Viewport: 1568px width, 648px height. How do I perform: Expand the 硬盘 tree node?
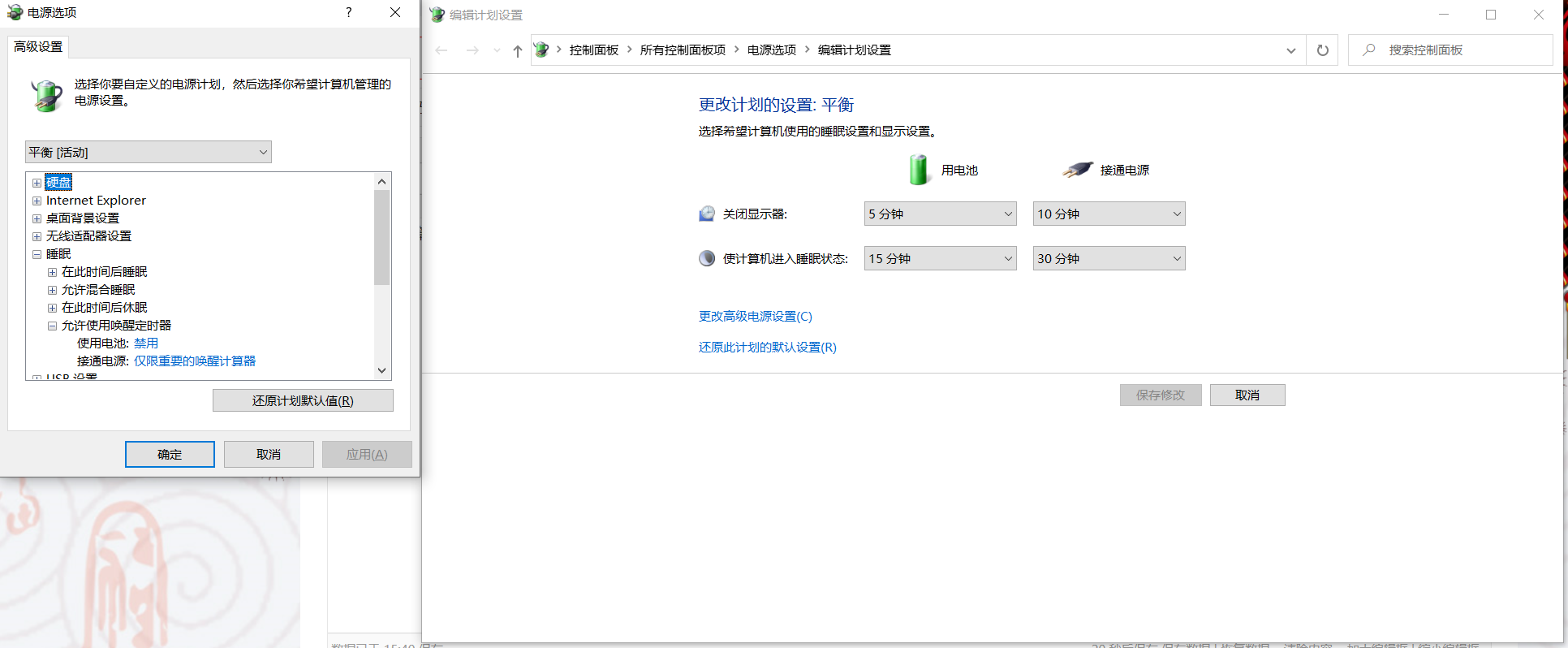click(x=37, y=183)
